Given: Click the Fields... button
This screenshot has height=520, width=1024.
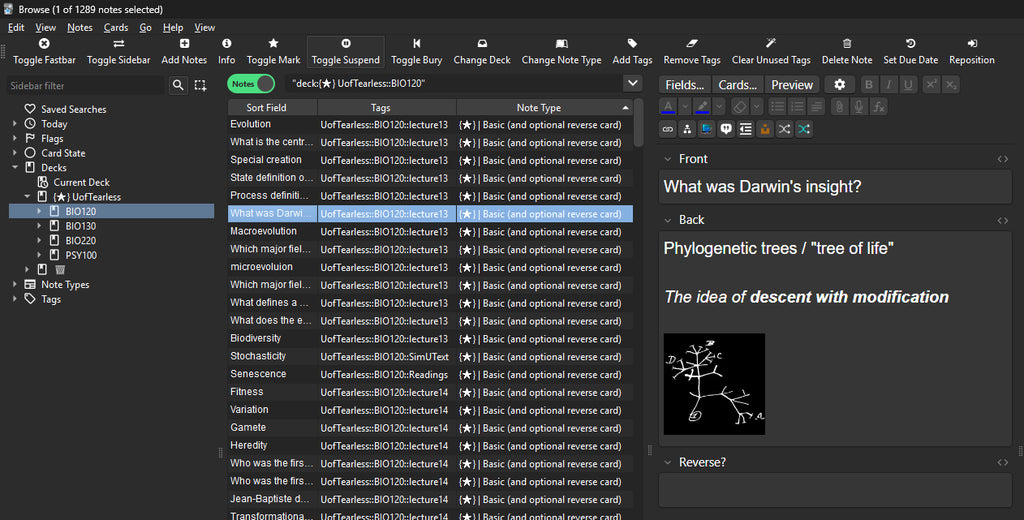Looking at the screenshot, I should coord(684,85).
